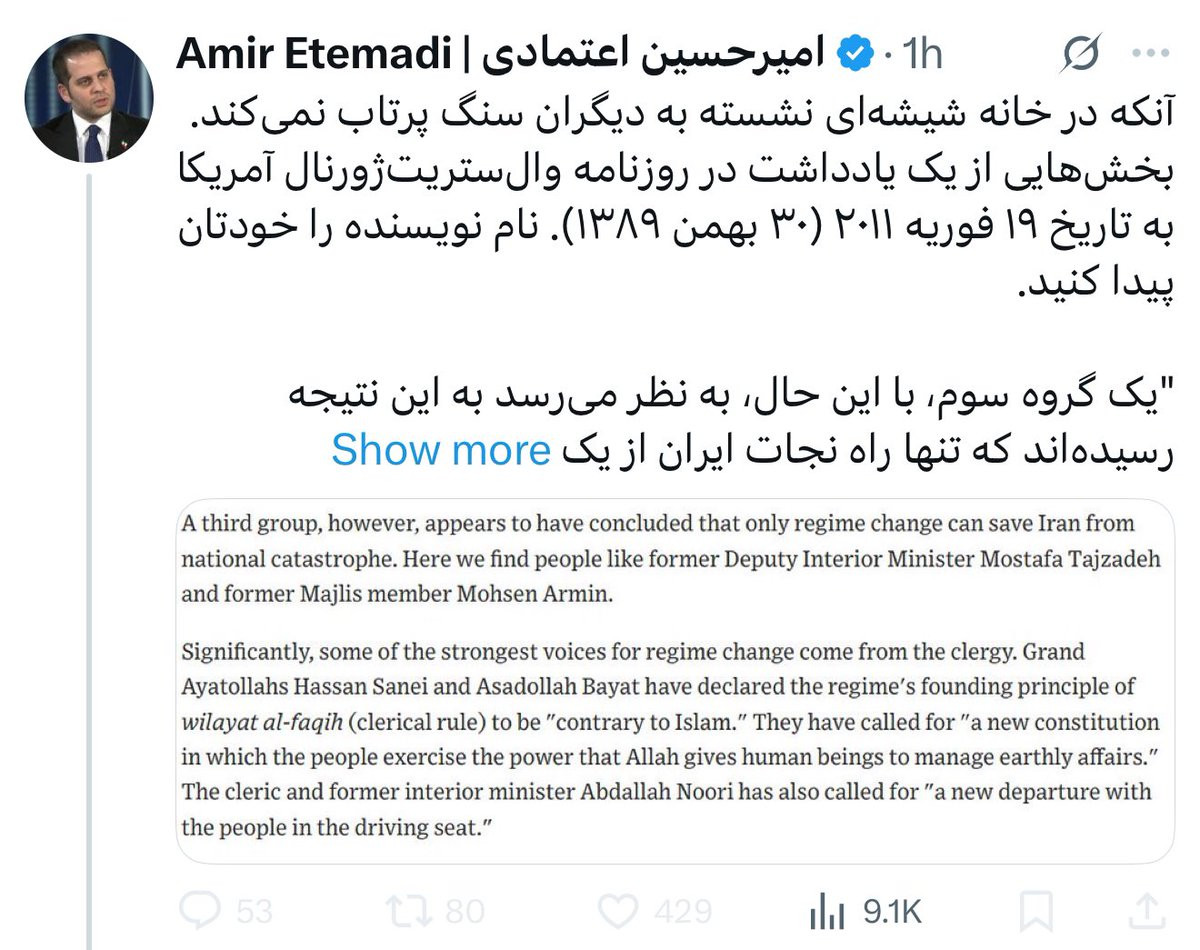The image size is (1200, 950).
Task: Expand tweet with Show more
Action: 441,450
